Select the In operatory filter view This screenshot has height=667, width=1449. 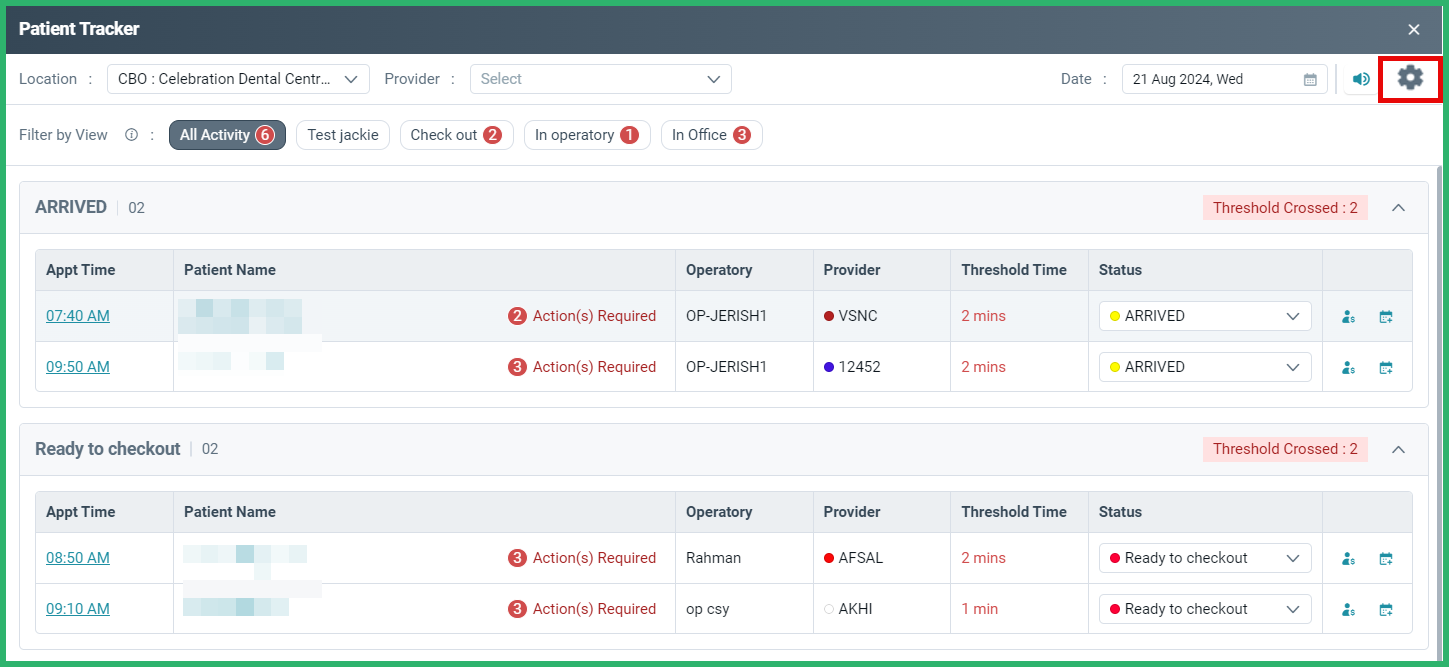pos(587,134)
